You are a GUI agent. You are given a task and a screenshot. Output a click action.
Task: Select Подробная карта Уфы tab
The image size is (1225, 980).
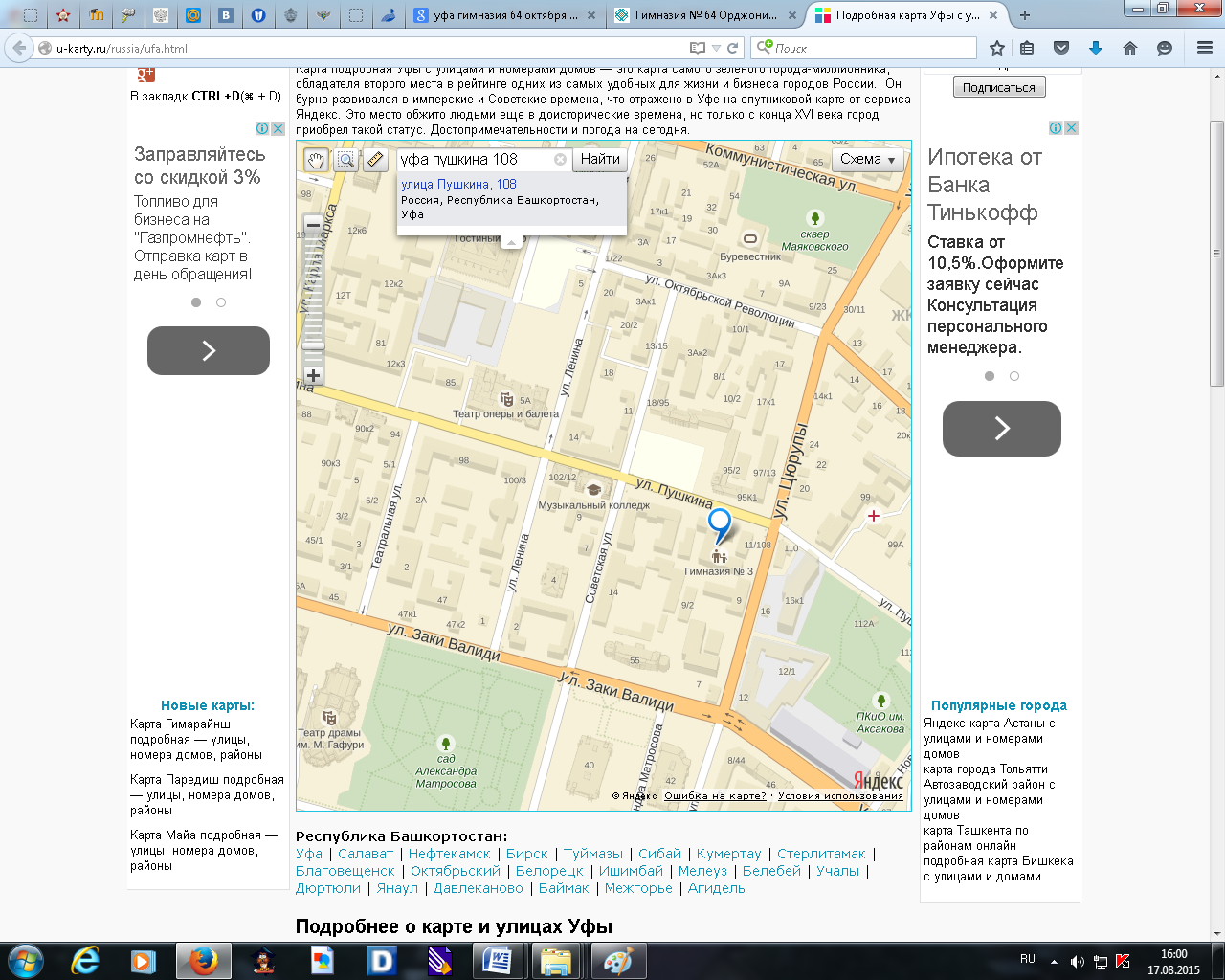point(906,15)
